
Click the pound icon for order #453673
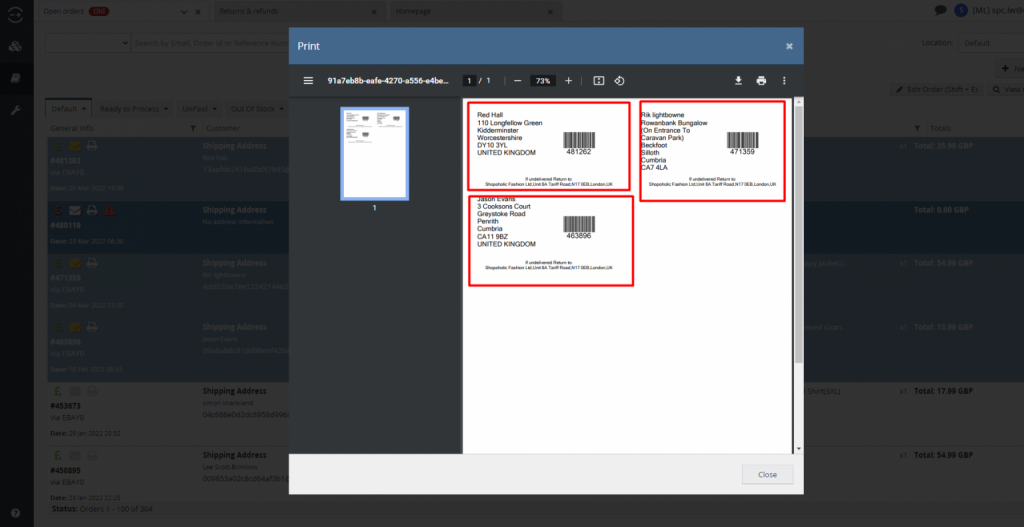coord(57,391)
